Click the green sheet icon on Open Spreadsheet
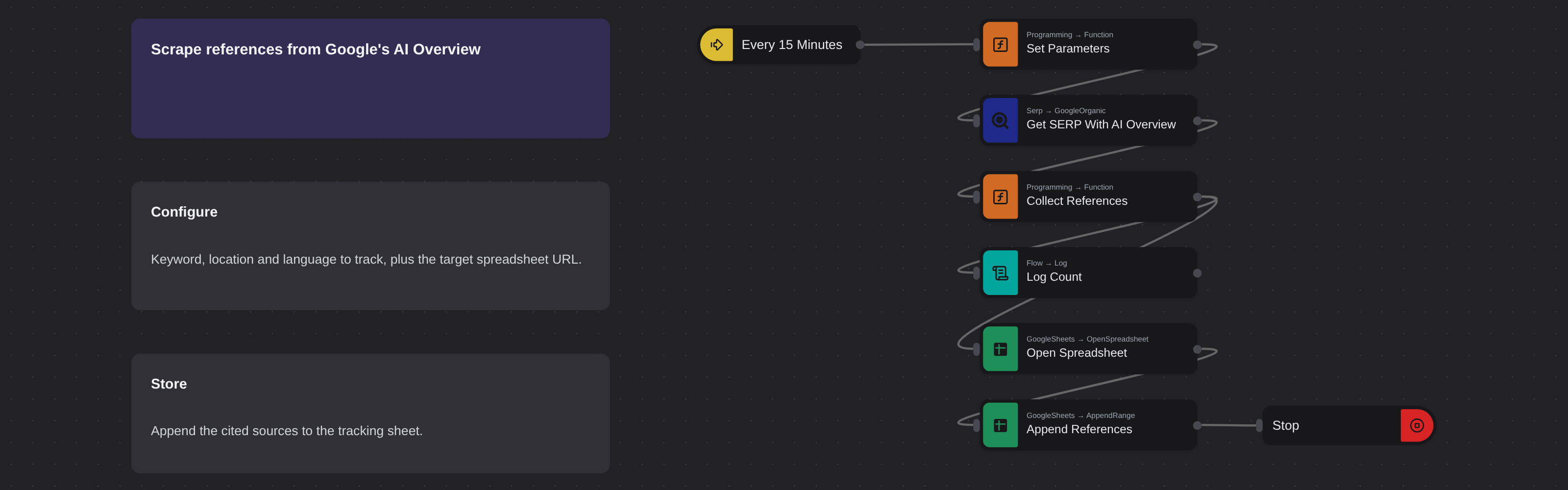The height and width of the screenshot is (490, 1568). click(x=1000, y=349)
